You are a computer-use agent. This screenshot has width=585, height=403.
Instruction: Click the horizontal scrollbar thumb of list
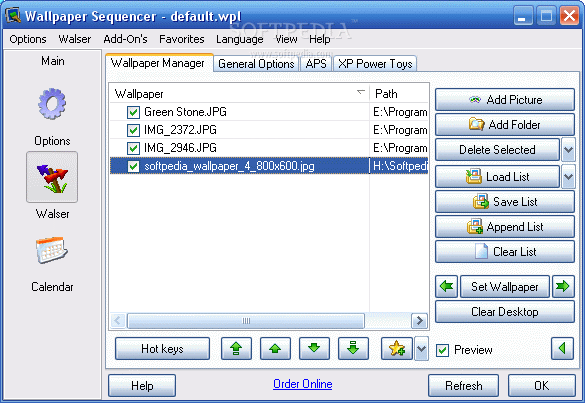[246, 321]
